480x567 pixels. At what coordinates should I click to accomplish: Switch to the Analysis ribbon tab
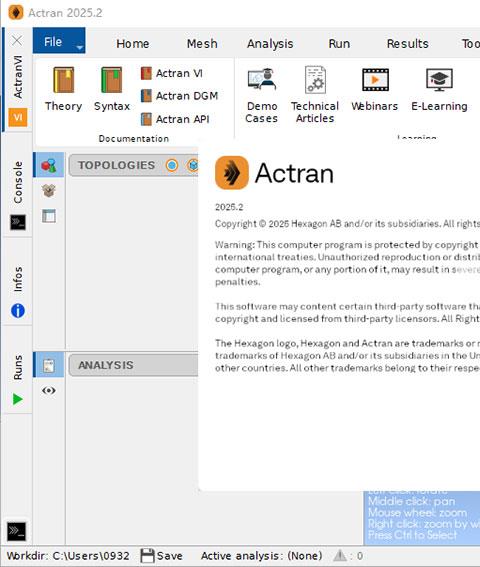270,44
